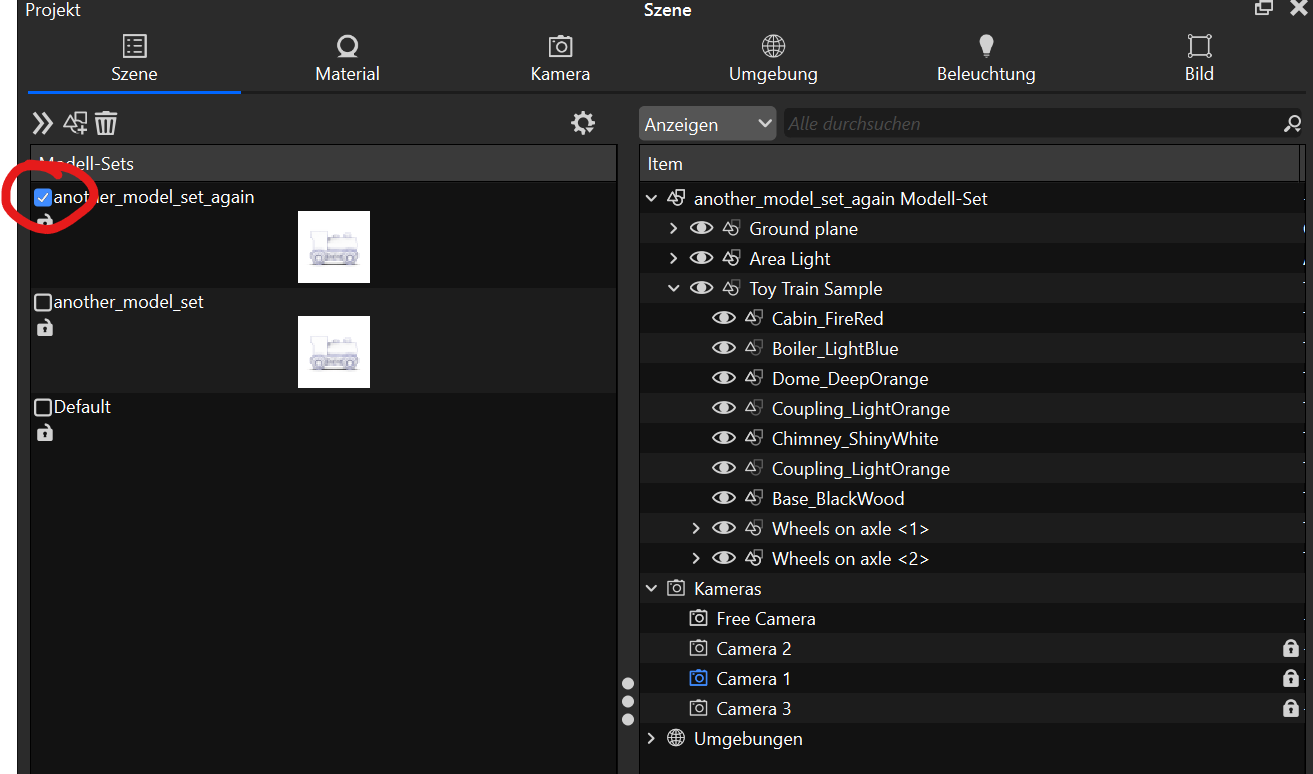Click the Boiler_LightBlue part icon
The width and height of the screenshot is (1313, 774).
(754, 349)
